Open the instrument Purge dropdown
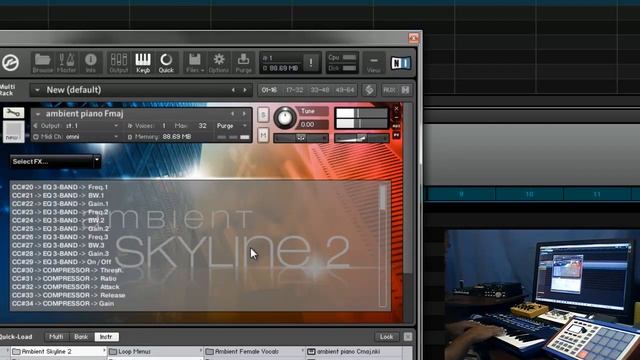The image size is (640, 360). [x=231, y=126]
